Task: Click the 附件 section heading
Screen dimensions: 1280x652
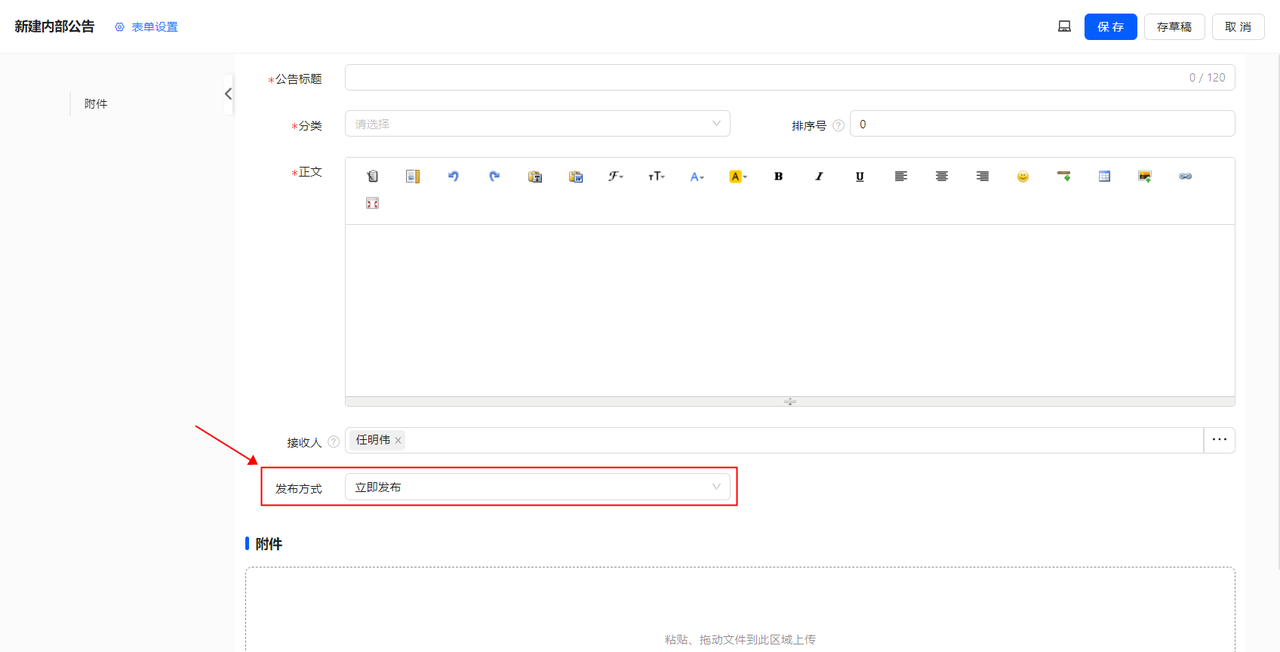Action: tap(269, 544)
